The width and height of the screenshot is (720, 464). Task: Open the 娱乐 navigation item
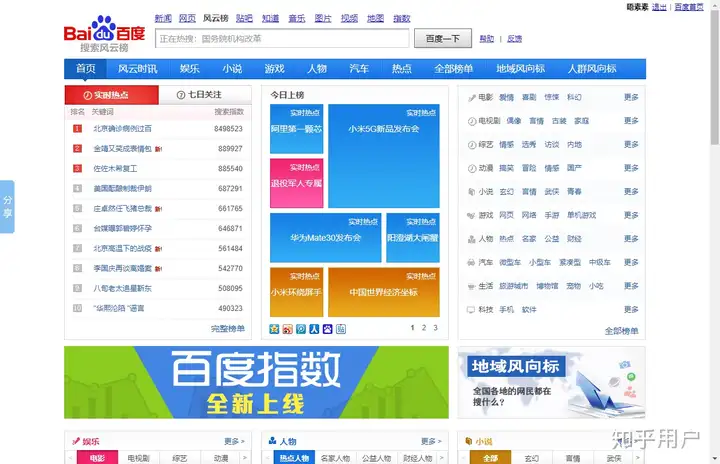click(190, 69)
